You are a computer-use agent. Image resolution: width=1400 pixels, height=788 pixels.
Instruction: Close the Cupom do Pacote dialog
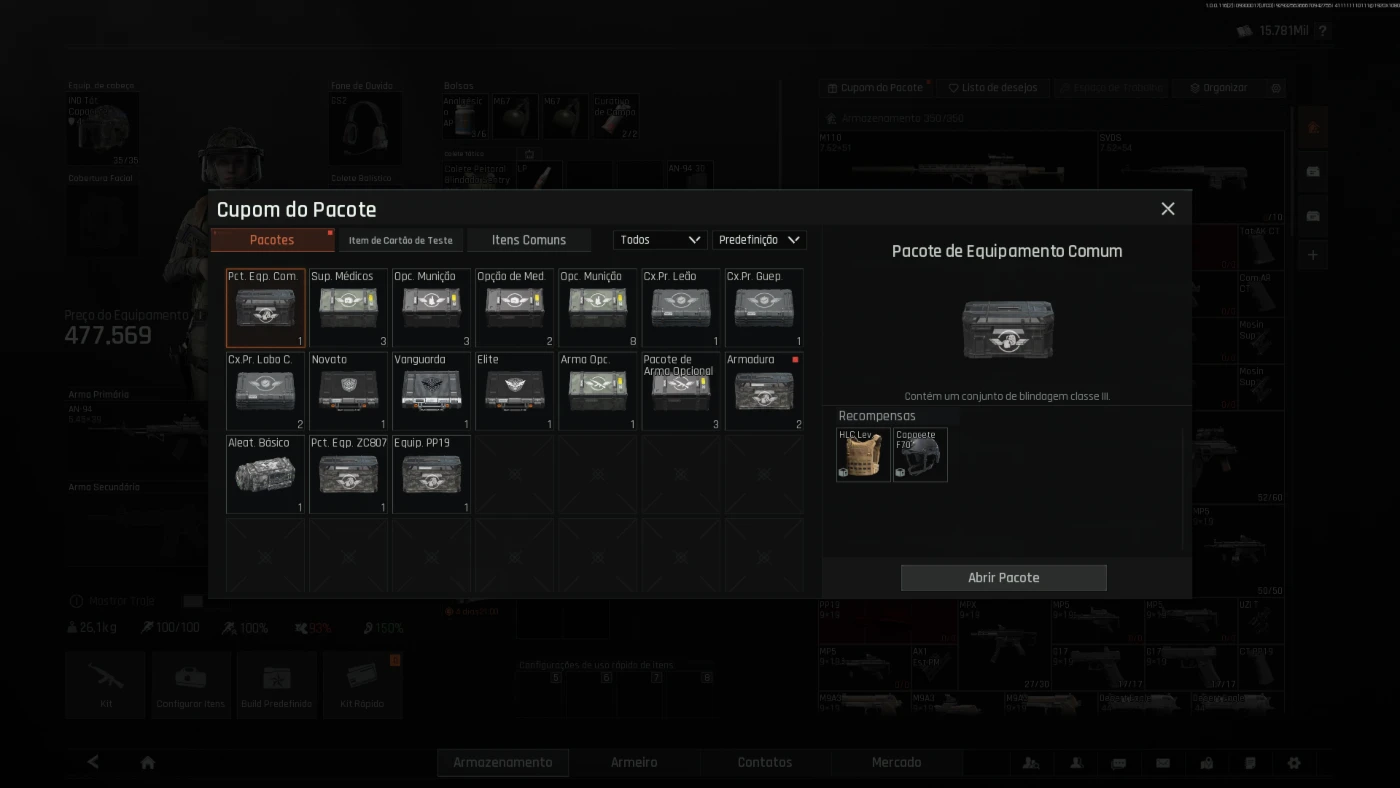(1167, 209)
